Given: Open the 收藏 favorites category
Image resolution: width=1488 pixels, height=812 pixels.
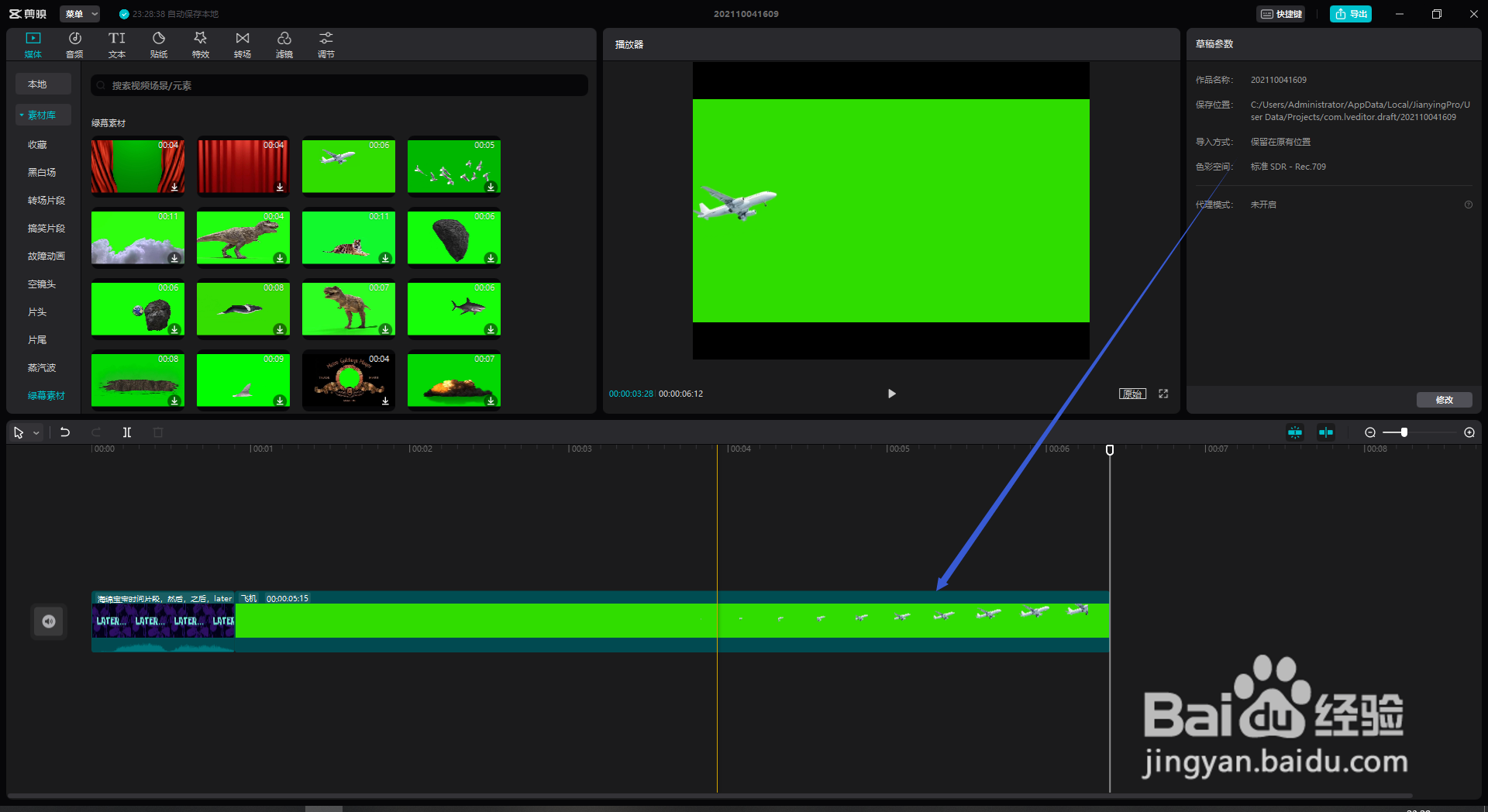Looking at the screenshot, I should coord(37,145).
